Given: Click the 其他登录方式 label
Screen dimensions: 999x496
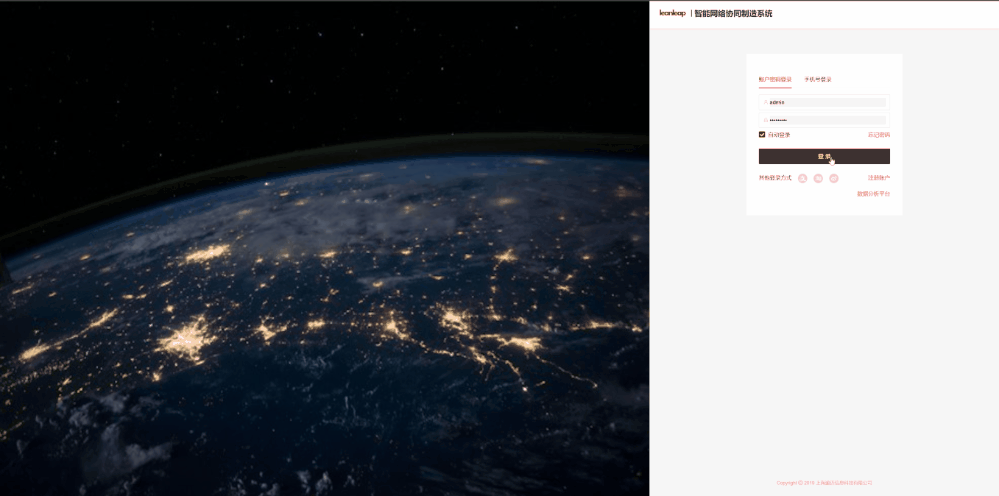Looking at the screenshot, I should point(775,178).
